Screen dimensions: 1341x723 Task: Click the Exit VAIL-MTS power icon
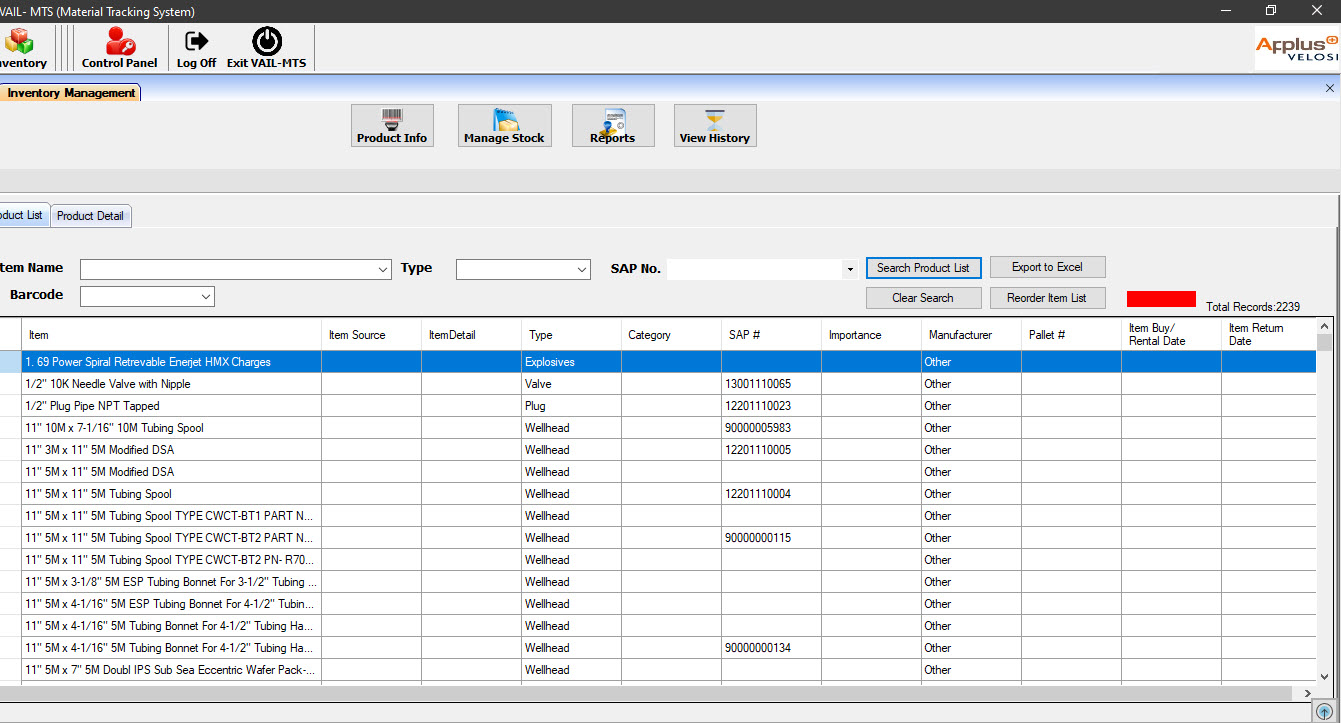coord(267,41)
